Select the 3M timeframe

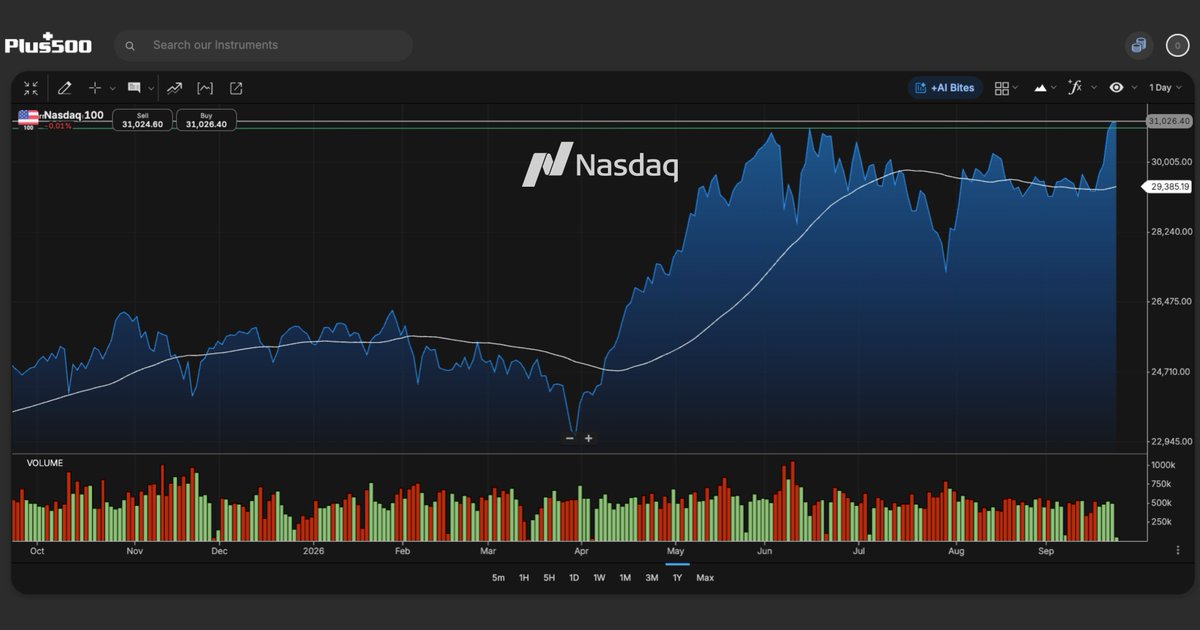[x=651, y=578]
